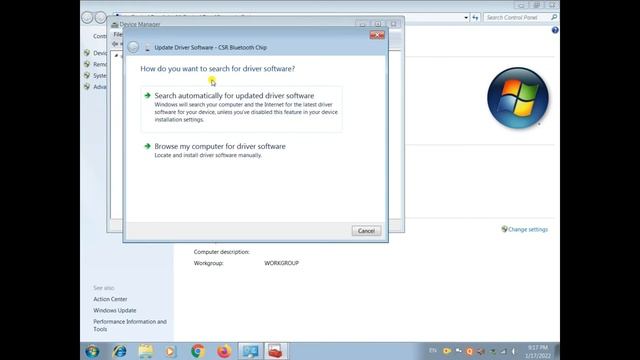Click the shield icon beside System protection link
Viewport: 640px width, 360px height.
click(87, 76)
